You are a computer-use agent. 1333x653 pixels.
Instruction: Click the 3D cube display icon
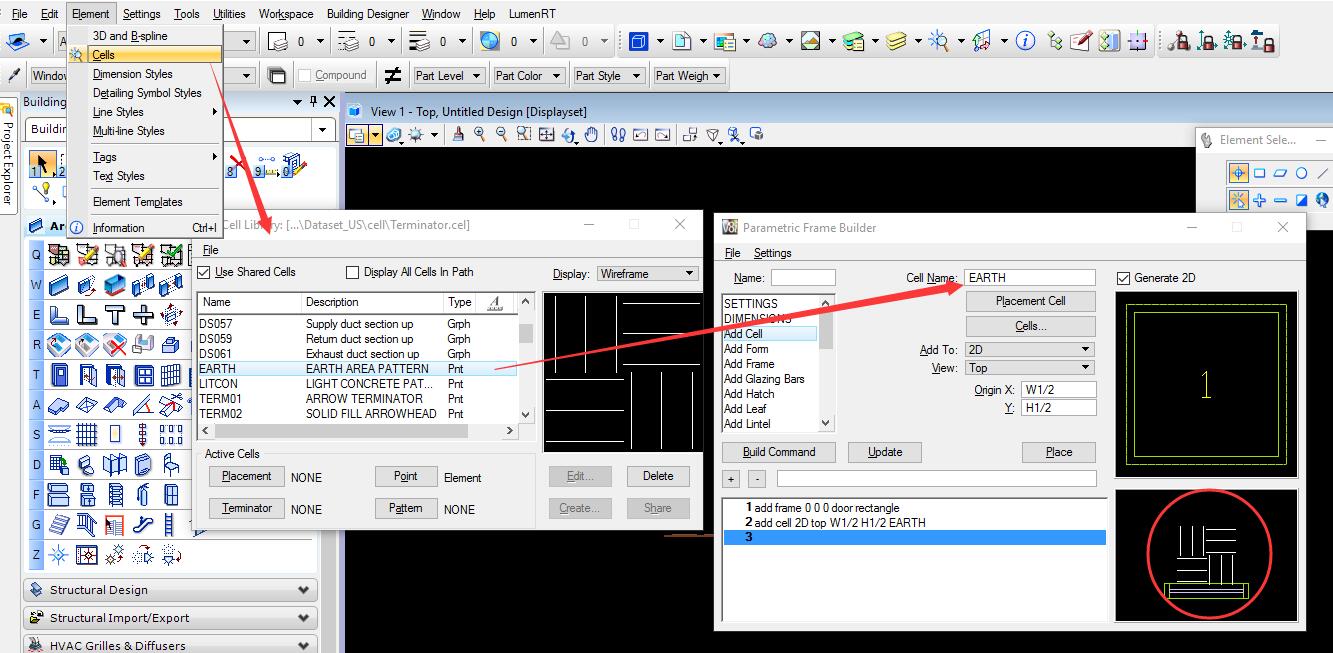click(637, 41)
